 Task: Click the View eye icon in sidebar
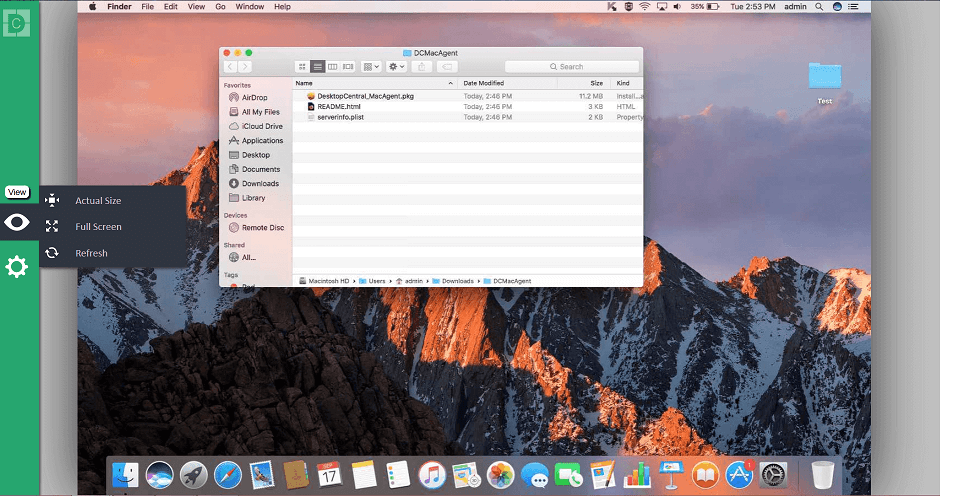pyautogui.click(x=17, y=222)
